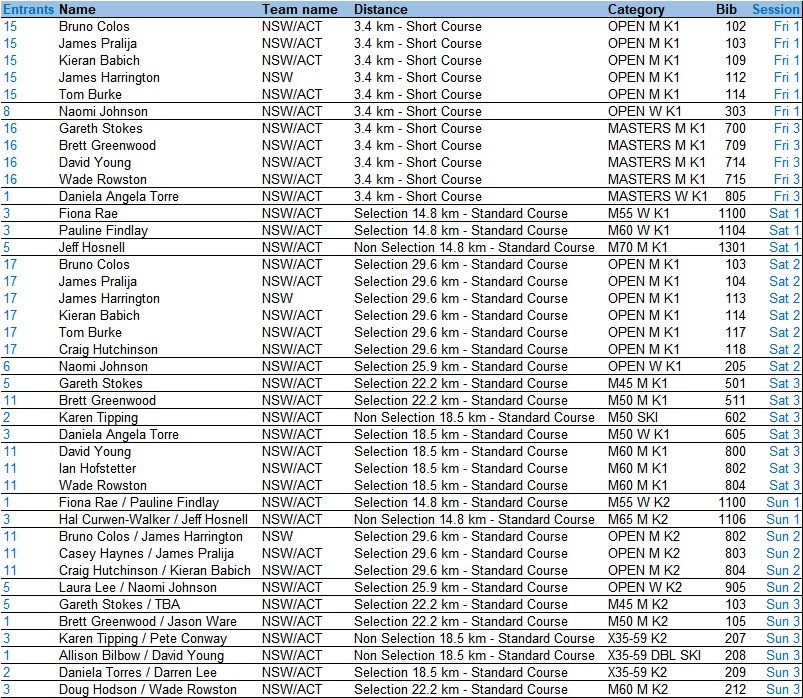Viewport: 803px width, 698px height.
Task: Click bib number 205
Action: (x=735, y=367)
